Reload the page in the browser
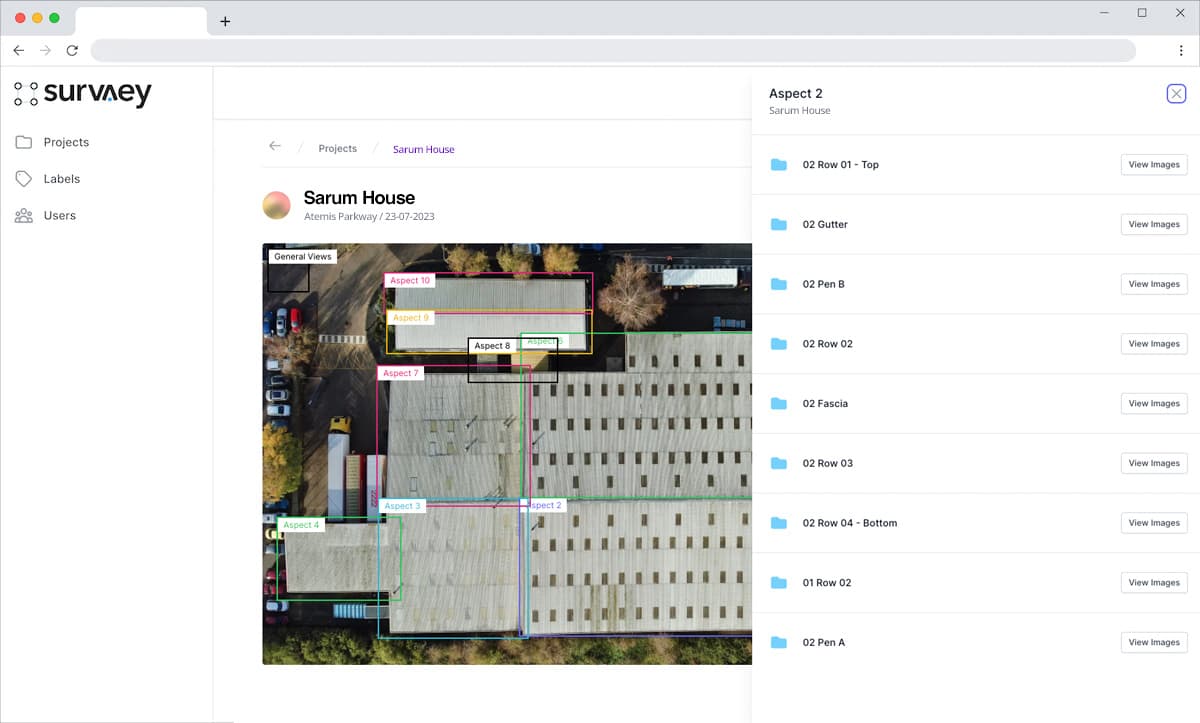Image resolution: width=1200 pixels, height=723 pixels. [x=72, y=50]
